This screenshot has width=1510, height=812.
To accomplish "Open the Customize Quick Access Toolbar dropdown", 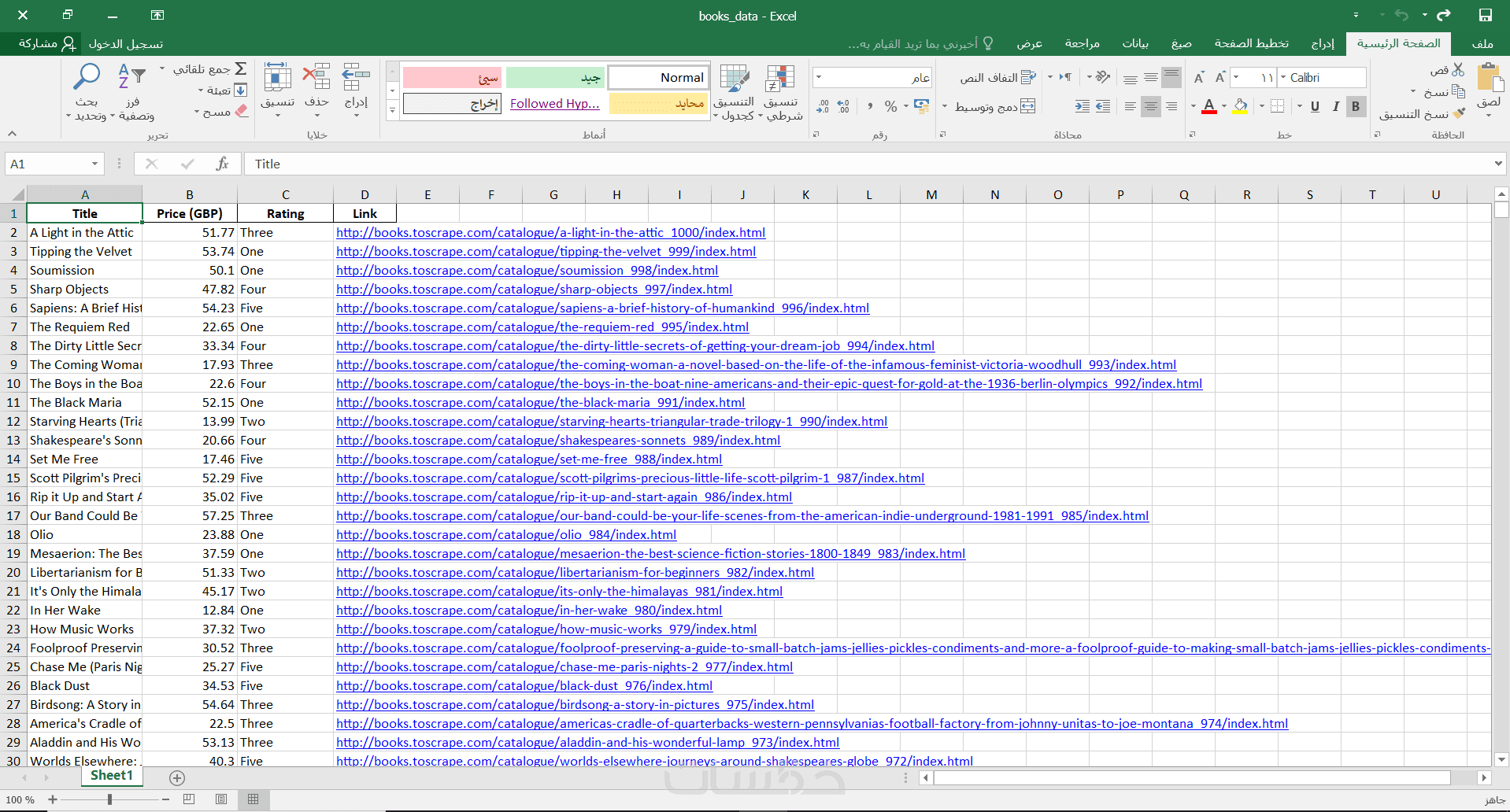I will [1356, 16].
